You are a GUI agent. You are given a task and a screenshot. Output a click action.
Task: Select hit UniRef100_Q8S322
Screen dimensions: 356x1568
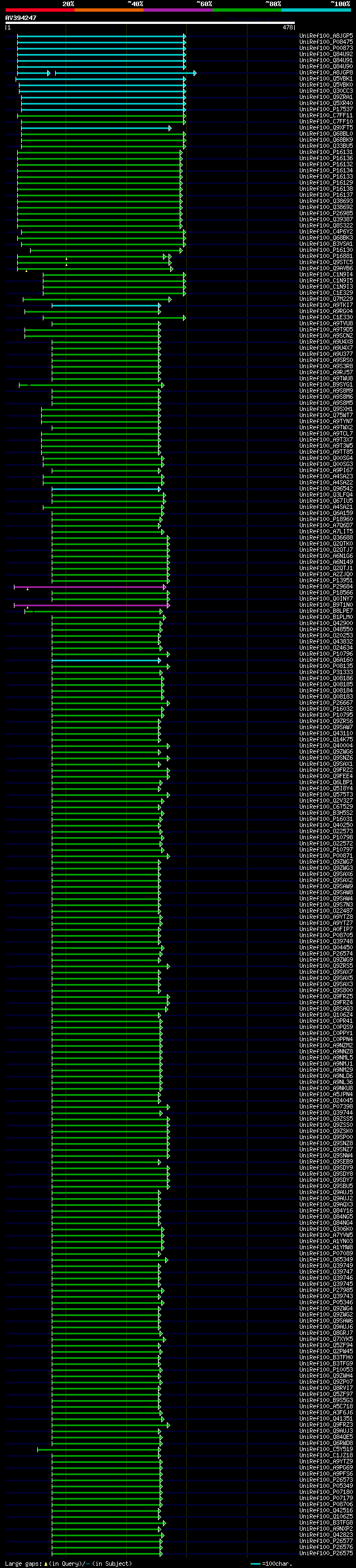[x=326, y=225]
